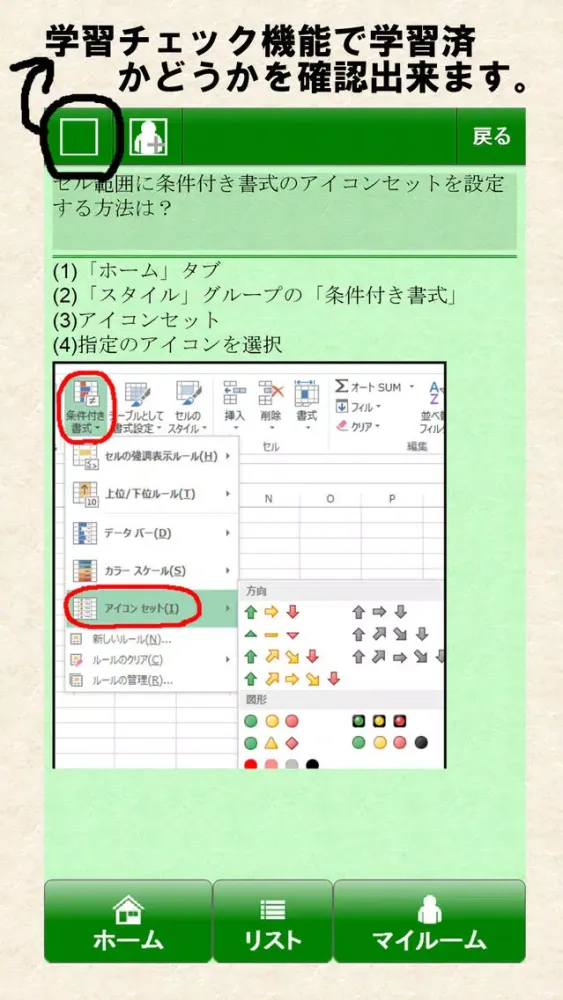
Task: Click テーブルとして書式設定 icon in Excel image
Action: coord(138,407)
